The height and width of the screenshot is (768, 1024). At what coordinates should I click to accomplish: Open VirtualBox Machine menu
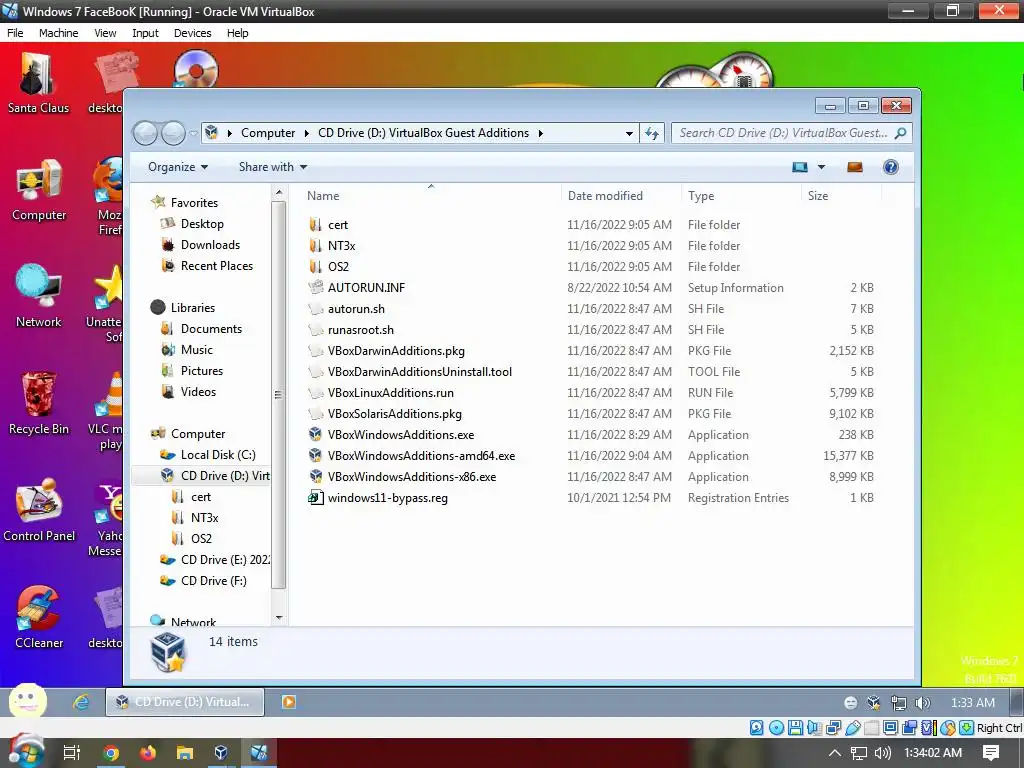pos(59,33)
